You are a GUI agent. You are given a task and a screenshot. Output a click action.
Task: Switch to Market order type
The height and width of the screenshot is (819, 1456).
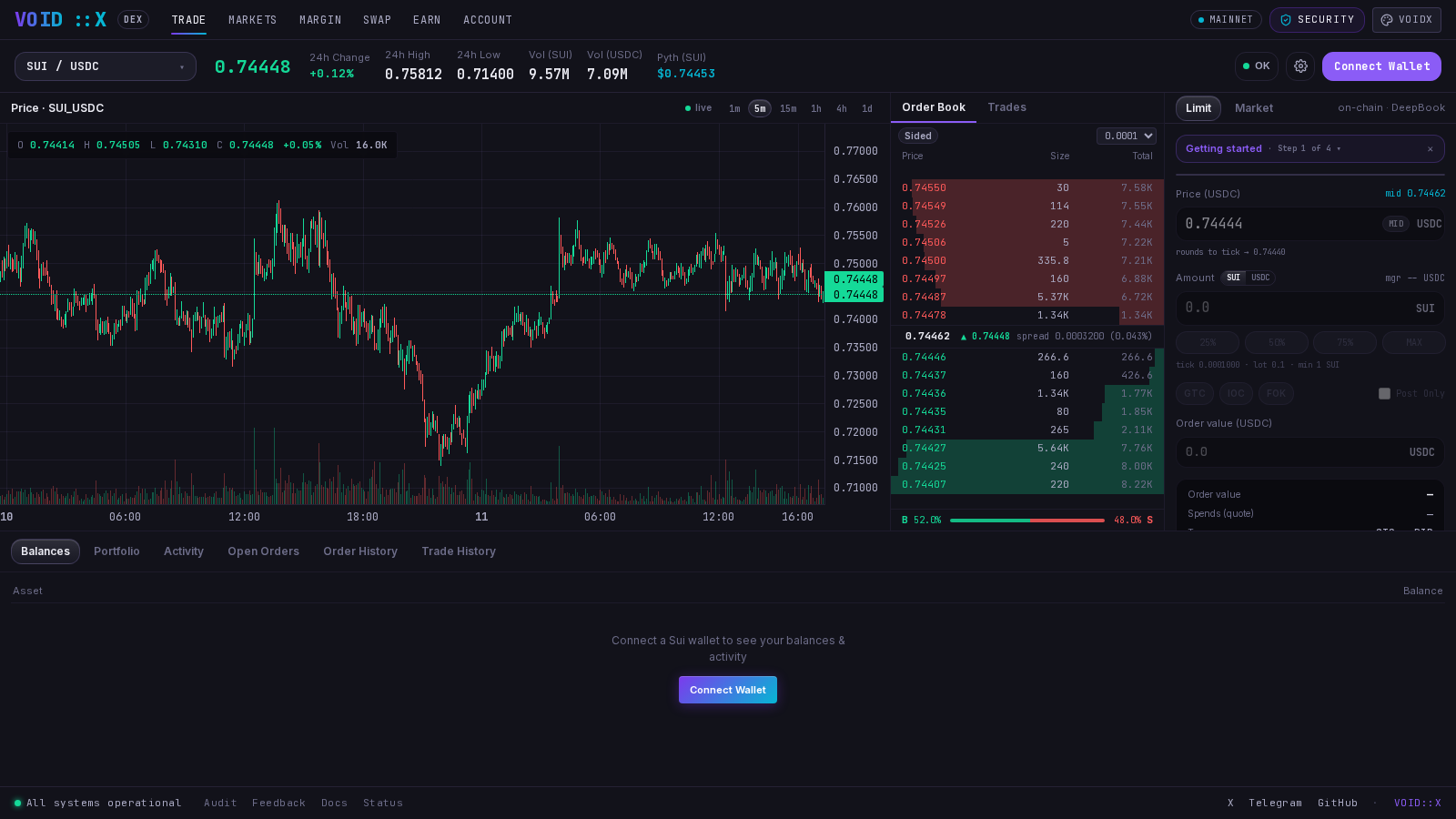pos(1254,108)
